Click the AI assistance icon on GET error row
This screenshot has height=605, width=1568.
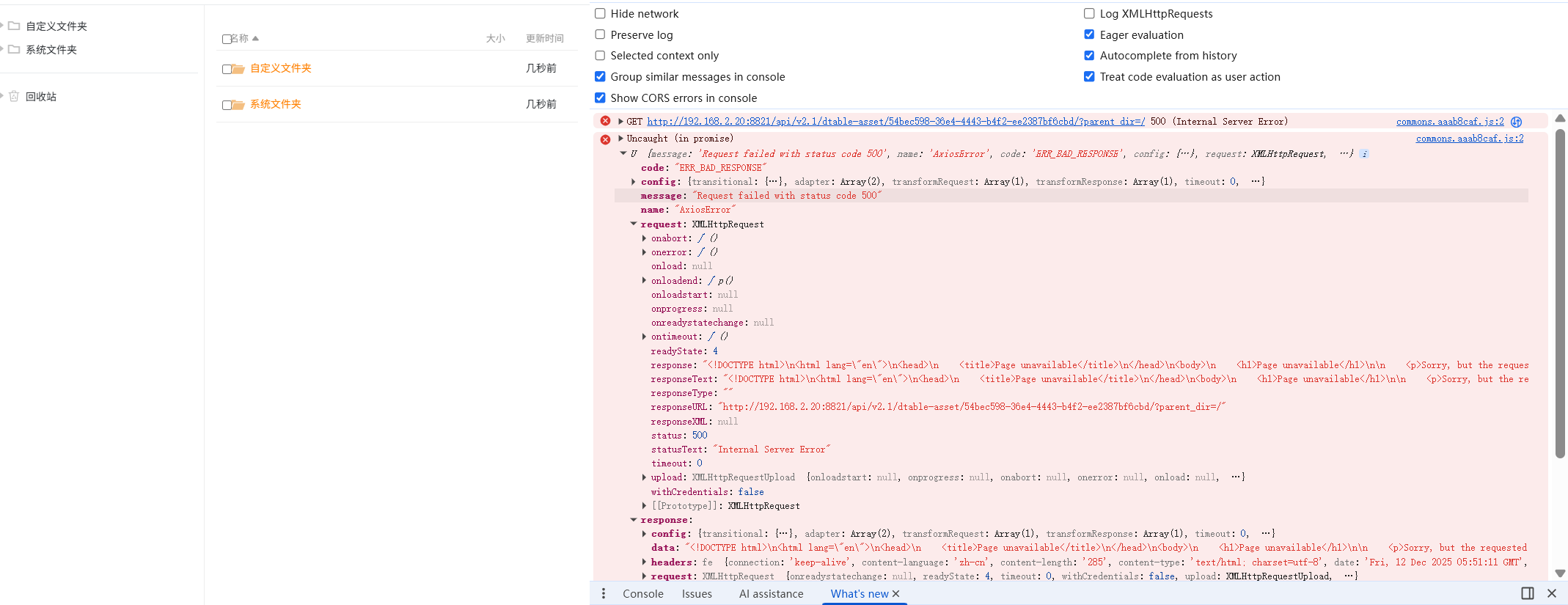coord(1516,122)
